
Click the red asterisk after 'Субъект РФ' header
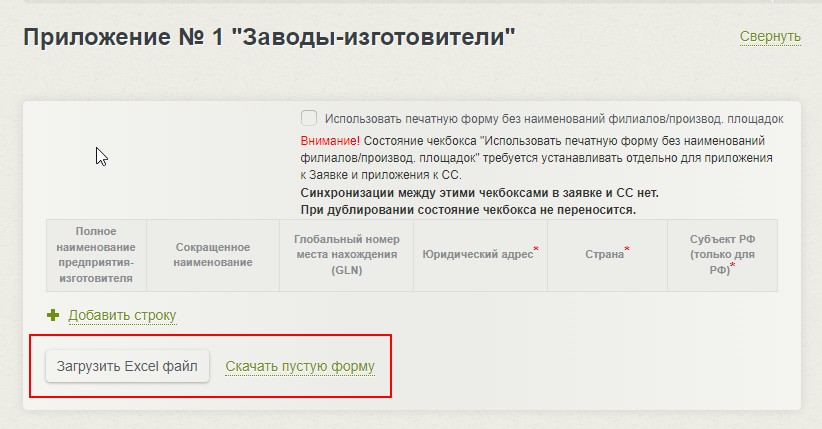click(733, 266)
